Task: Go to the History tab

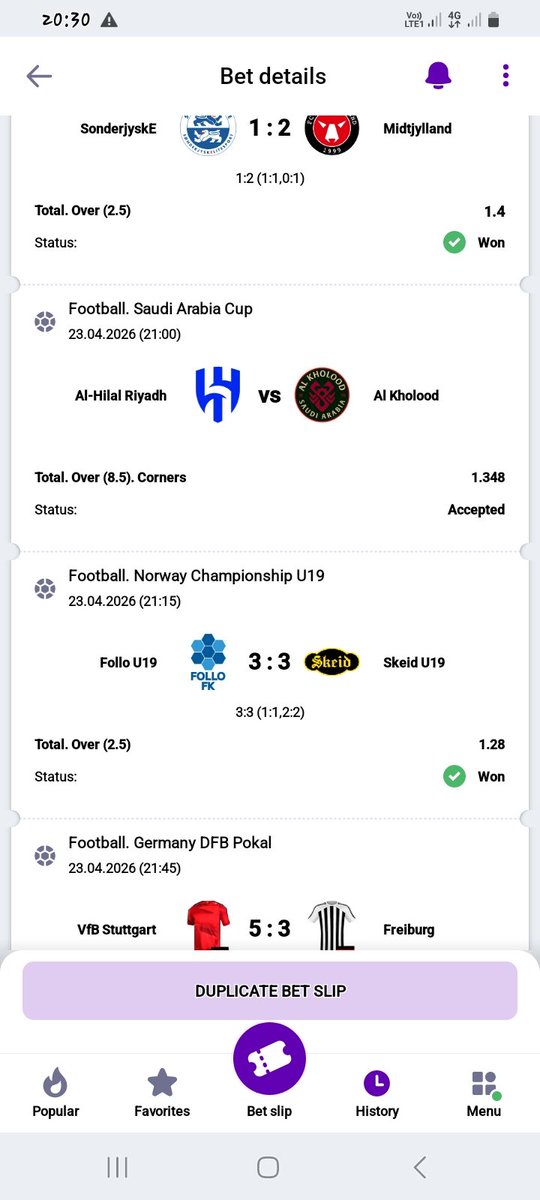Action: point(377,1092)
